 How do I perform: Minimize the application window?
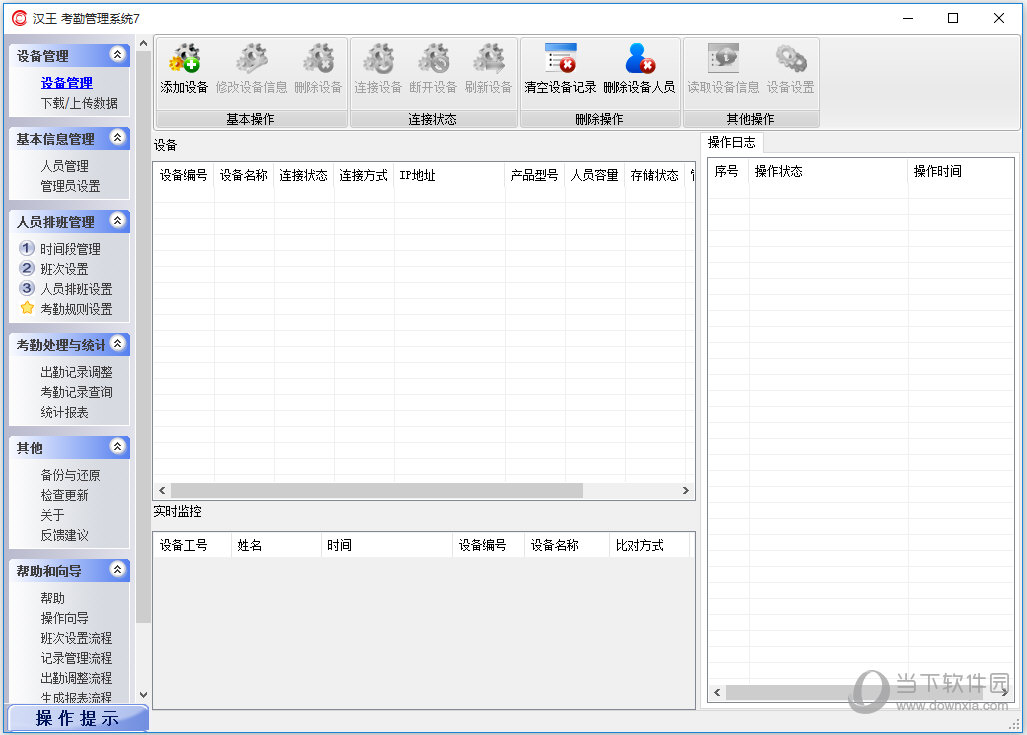[x=908, y=18]
